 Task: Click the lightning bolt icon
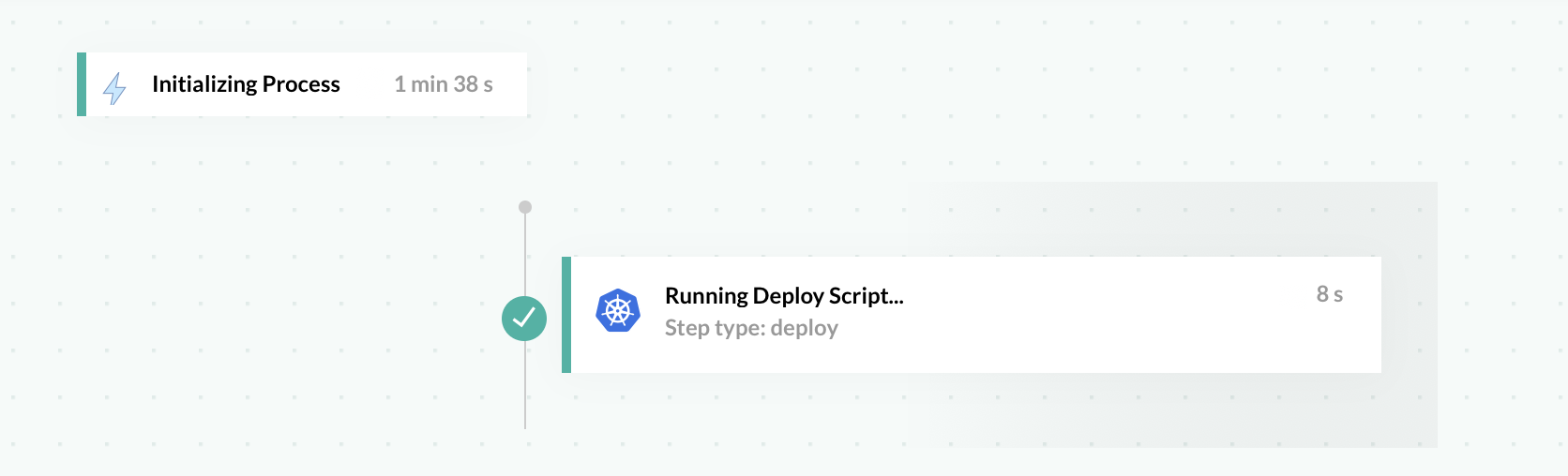[114, 87]
